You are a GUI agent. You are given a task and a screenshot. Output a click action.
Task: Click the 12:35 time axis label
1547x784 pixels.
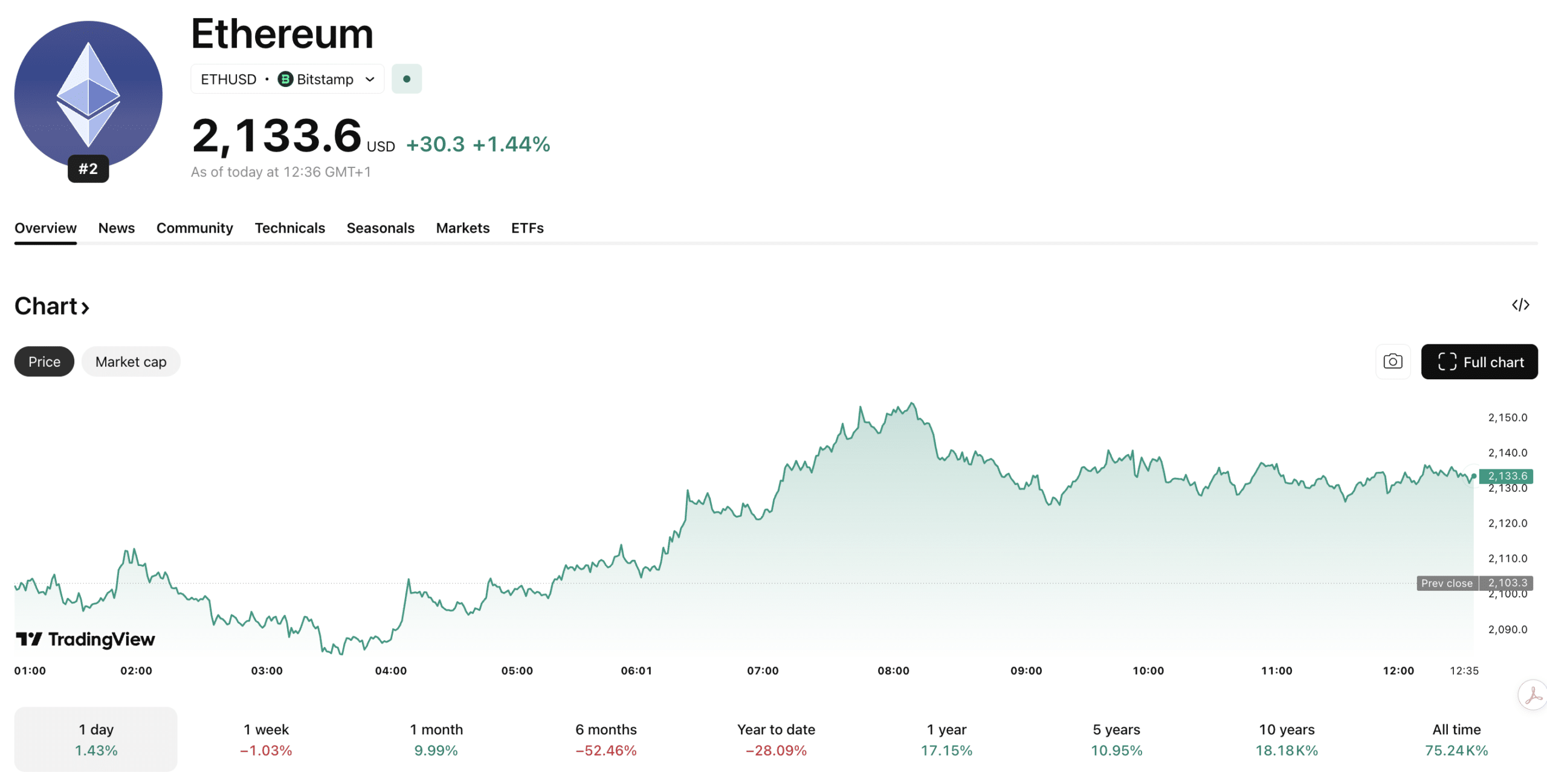click(x=1464, y=670)
